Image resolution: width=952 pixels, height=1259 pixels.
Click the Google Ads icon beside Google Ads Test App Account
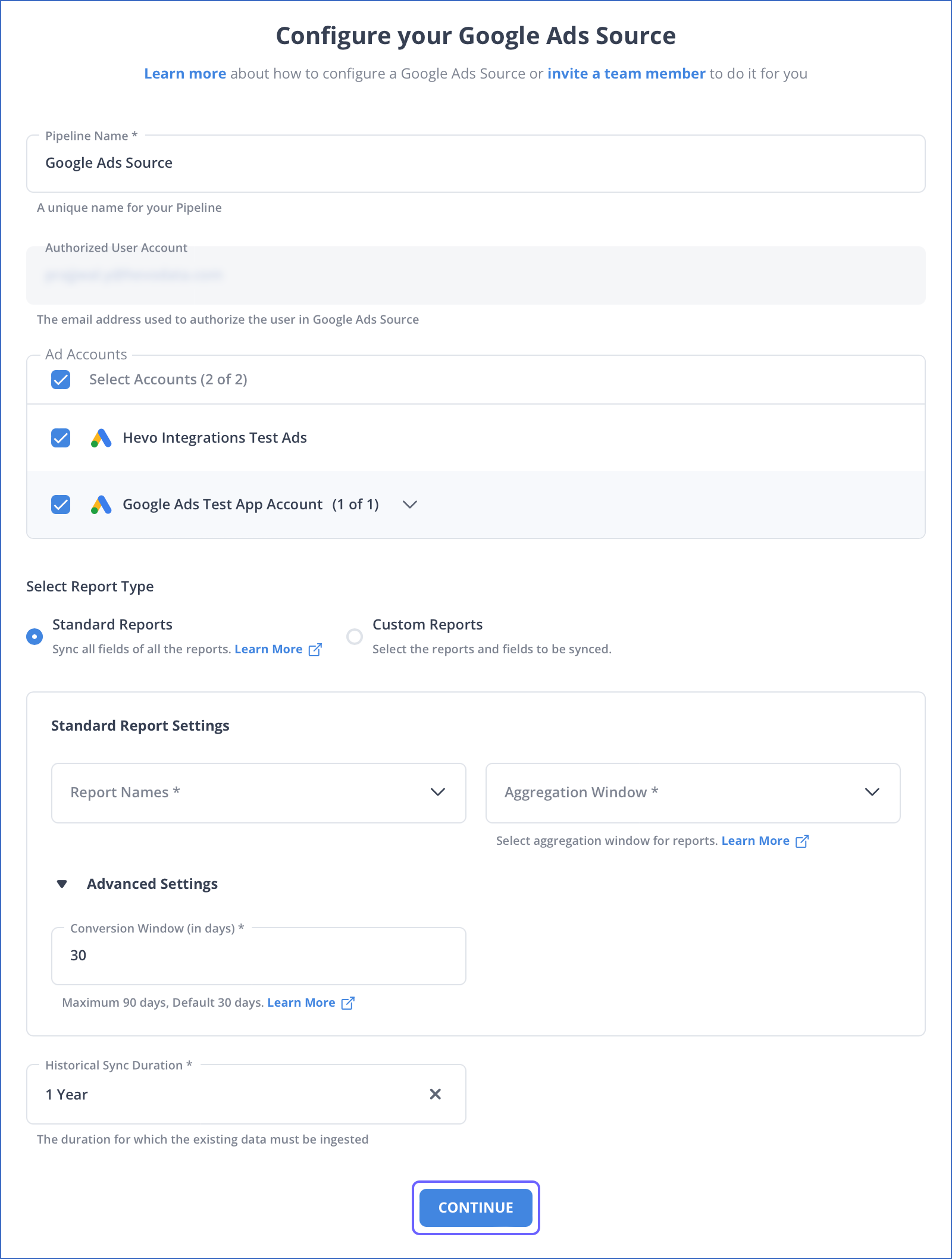coord(101,505)
